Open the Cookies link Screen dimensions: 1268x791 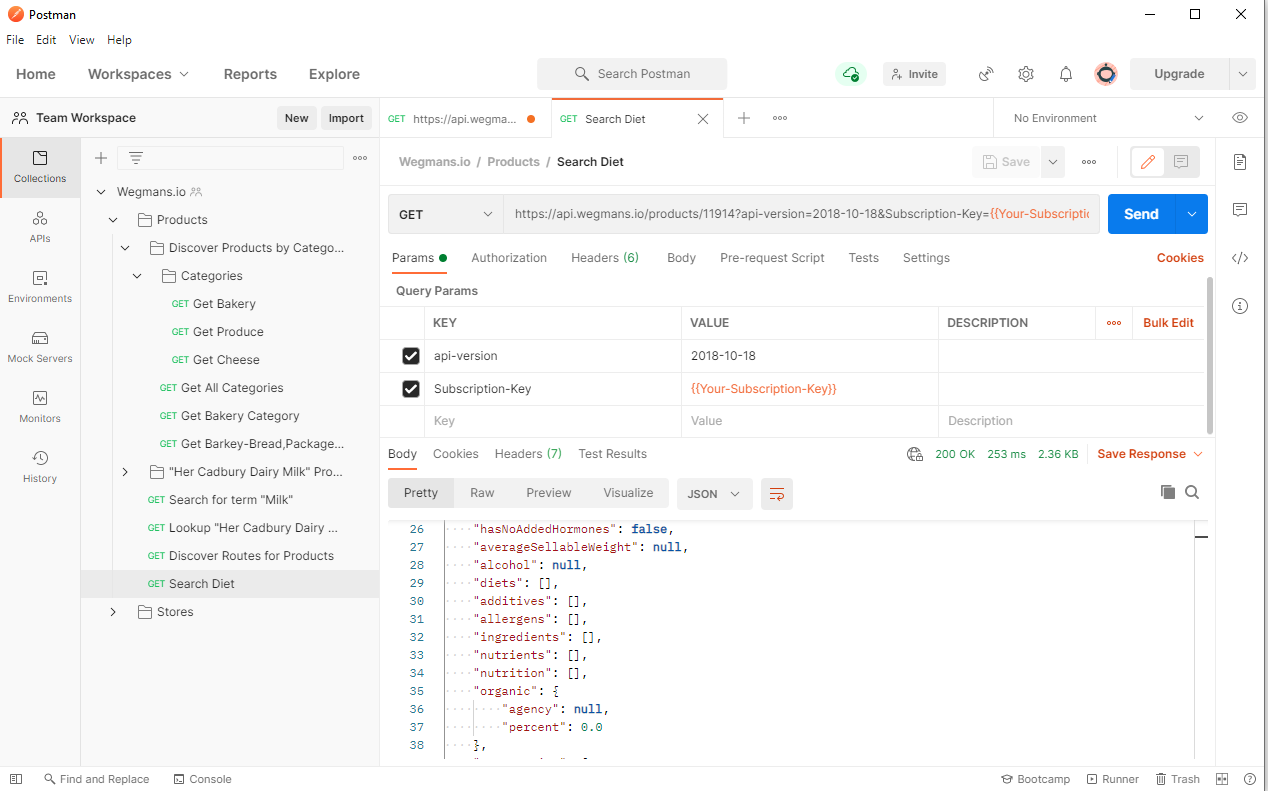coord(1180,258)
